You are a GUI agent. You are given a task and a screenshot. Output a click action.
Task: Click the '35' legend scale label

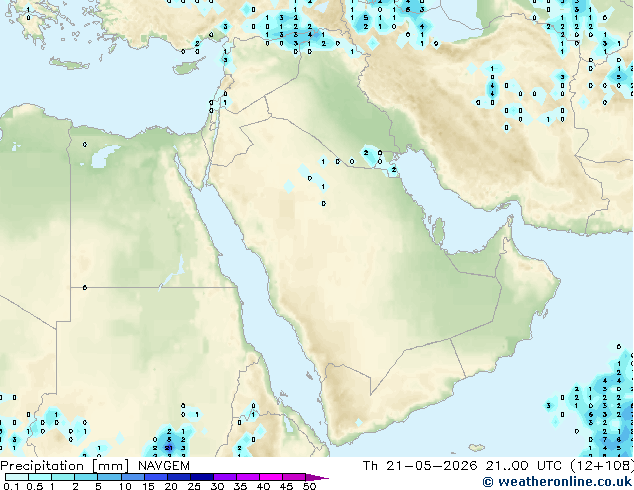(241, 486)
